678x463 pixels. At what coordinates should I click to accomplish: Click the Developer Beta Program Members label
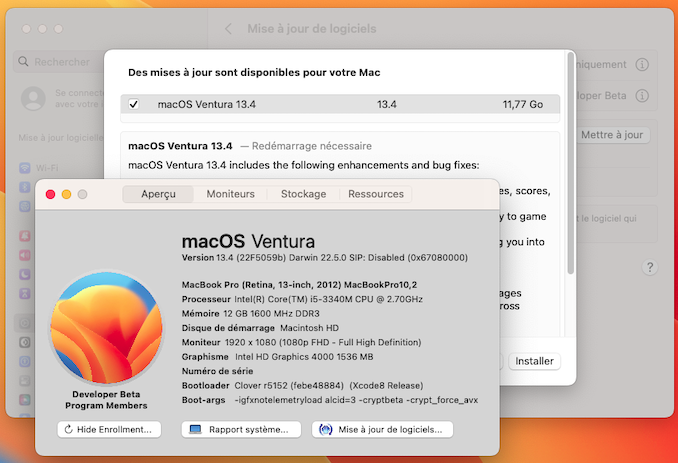(106, 400)
